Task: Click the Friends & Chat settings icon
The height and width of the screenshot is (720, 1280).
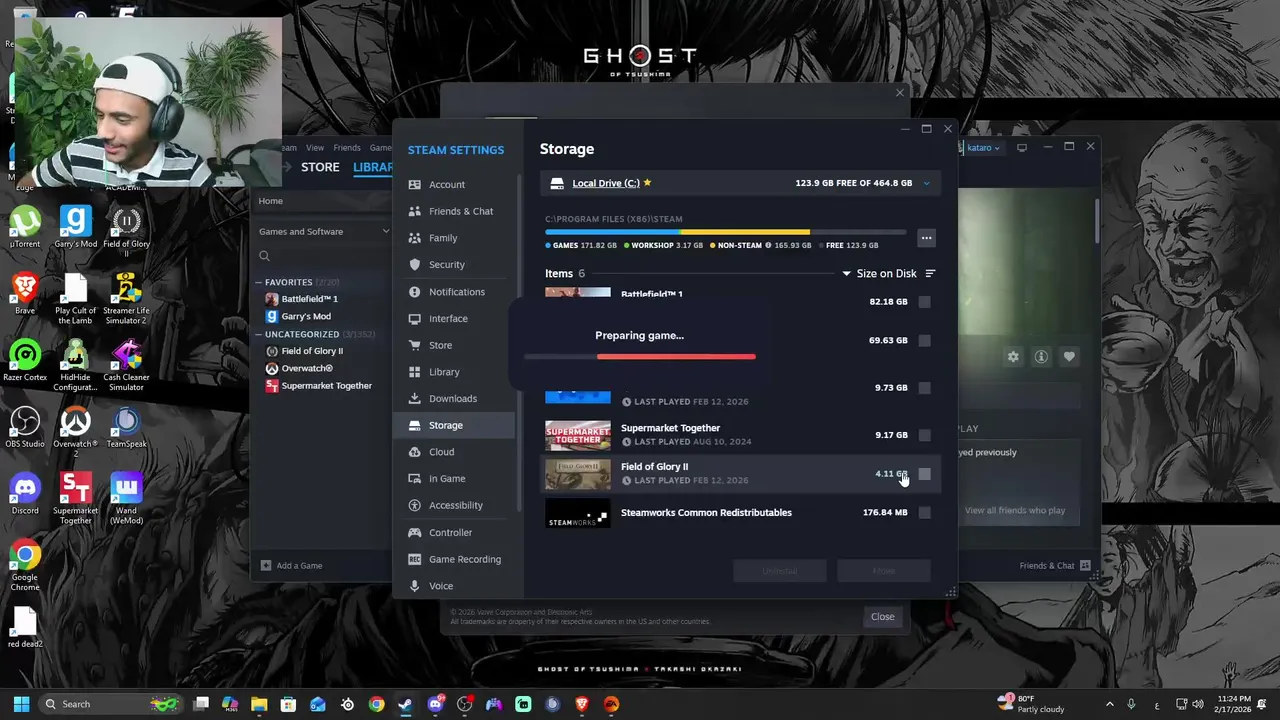Action: point(414,211)
